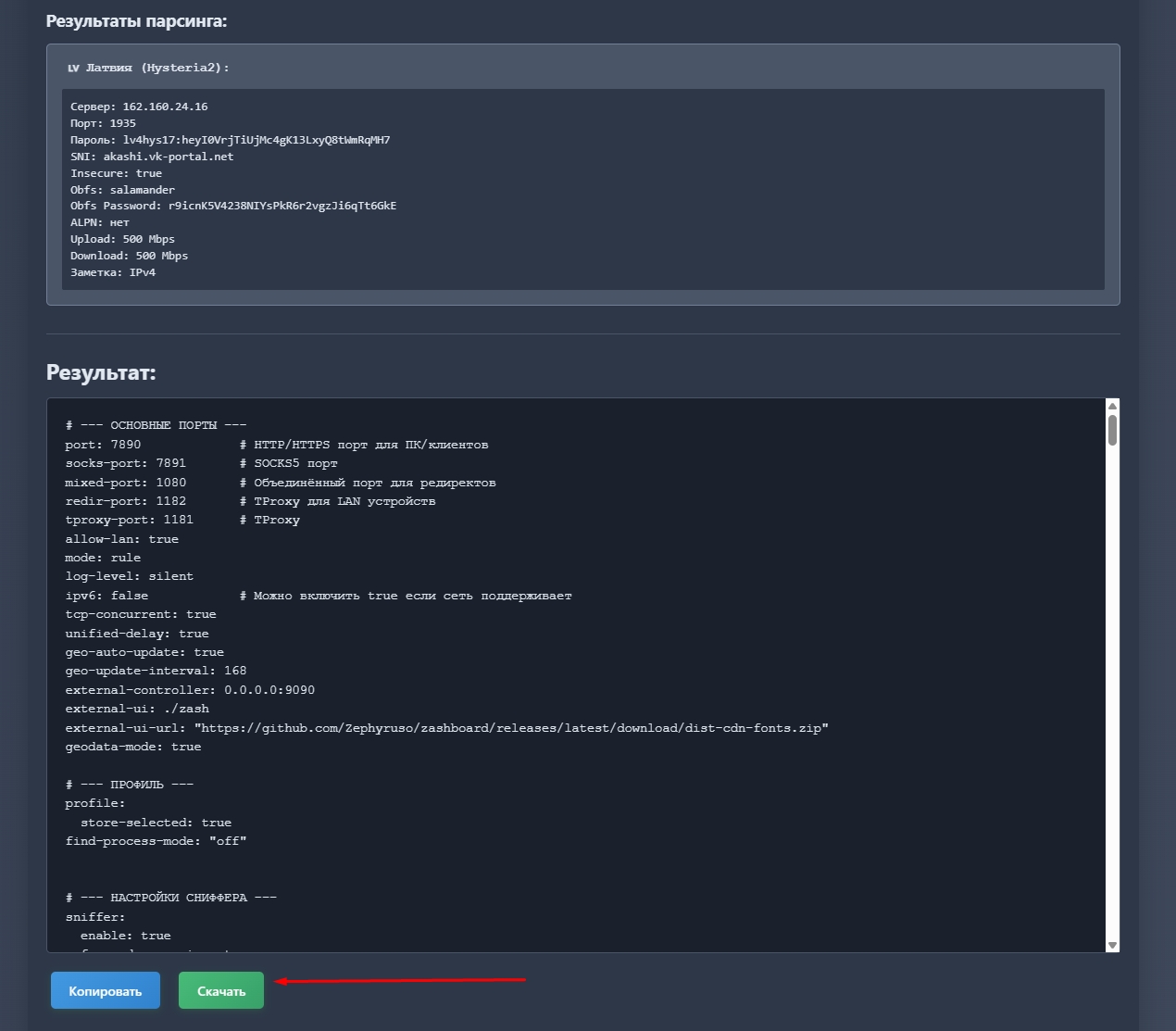Click the Копировать button
The height and width of the screenshot is (1031, 1176).
click(106, 990)
